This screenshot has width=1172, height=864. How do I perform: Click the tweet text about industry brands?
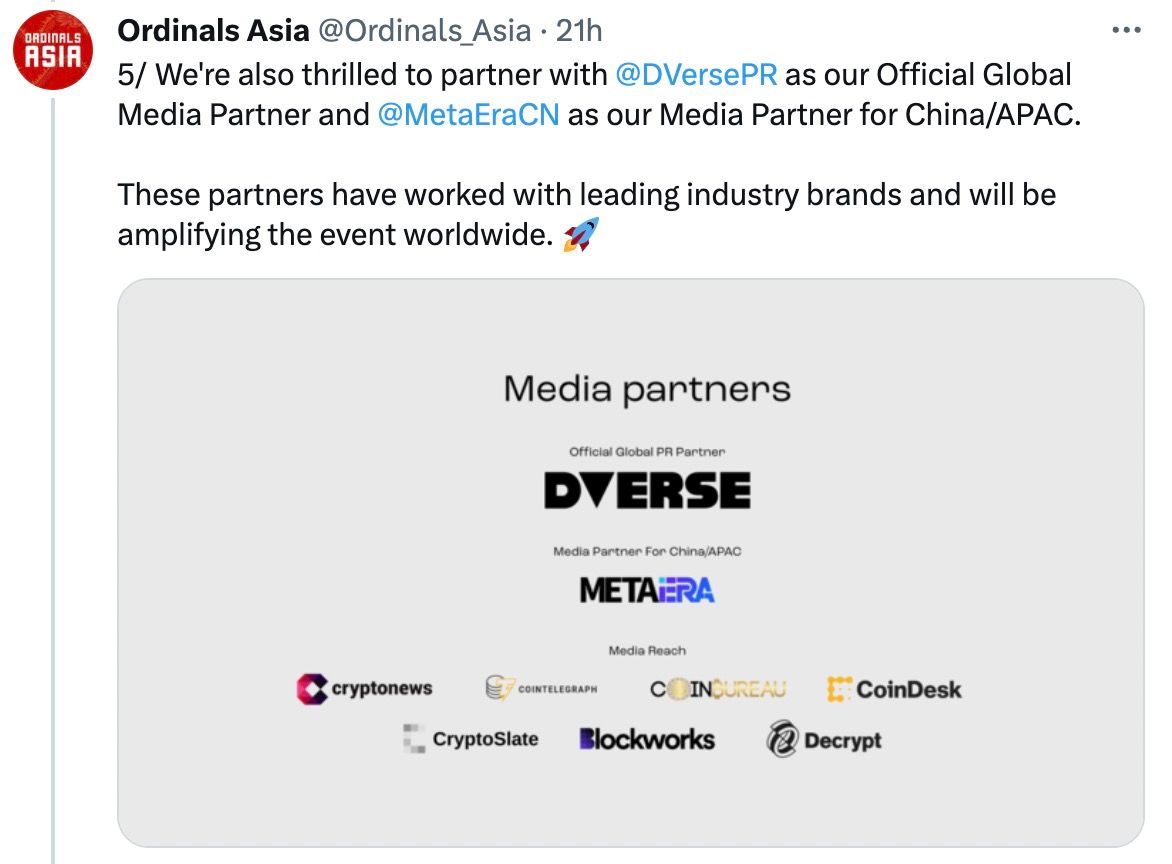(586, 194)
